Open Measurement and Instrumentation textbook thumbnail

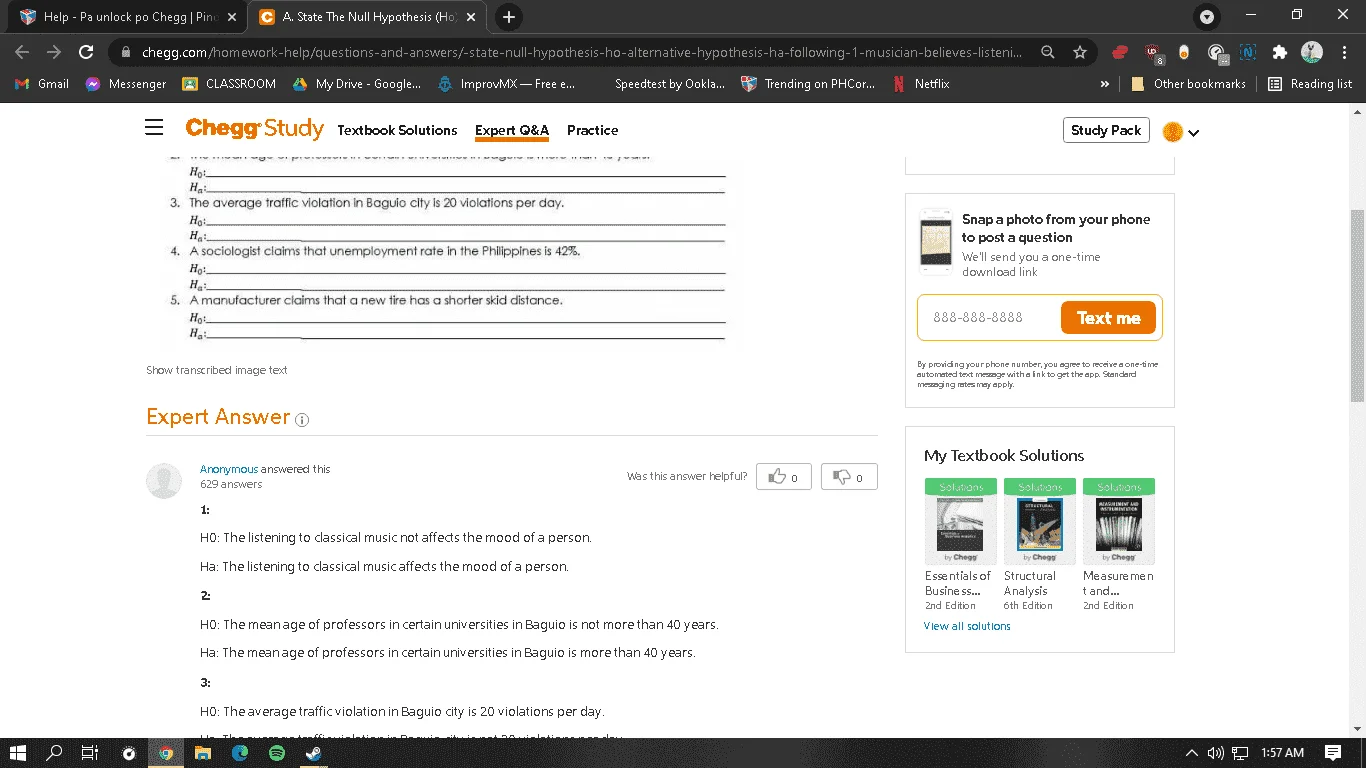tap(1119, 521)
